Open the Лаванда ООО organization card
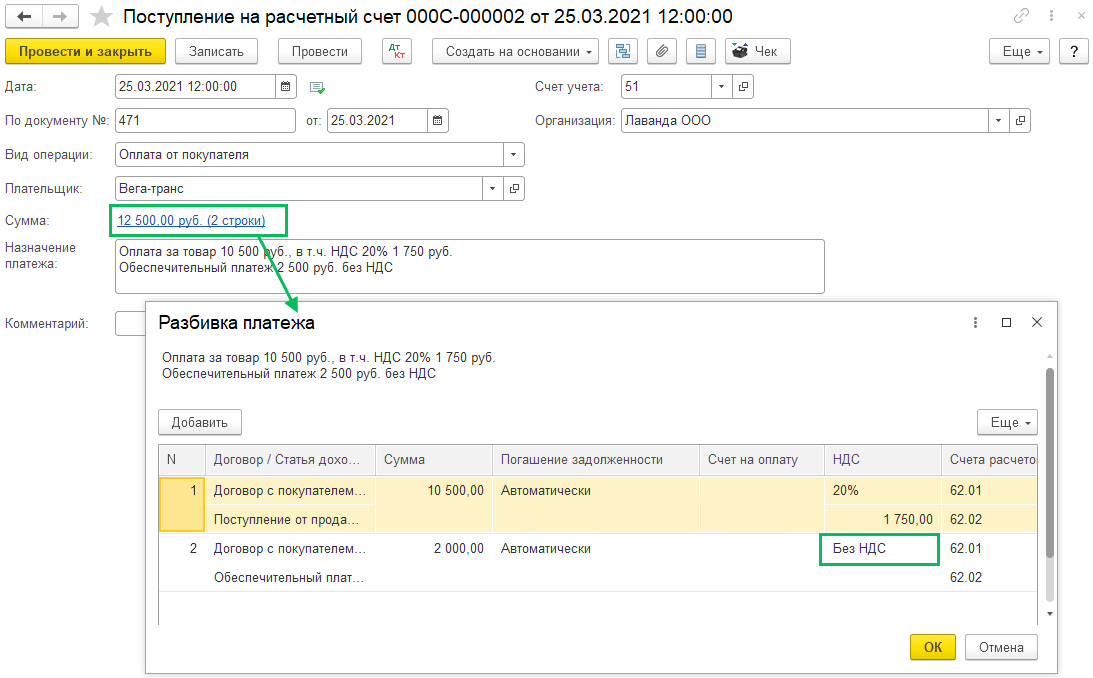The width and height of the screenshot is (1093, 678). [x=1020, y=121]
